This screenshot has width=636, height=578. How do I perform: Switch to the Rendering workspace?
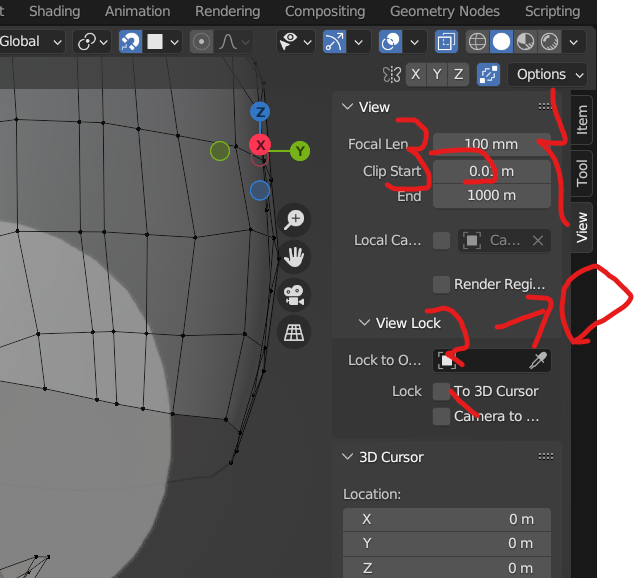point(228,11)
